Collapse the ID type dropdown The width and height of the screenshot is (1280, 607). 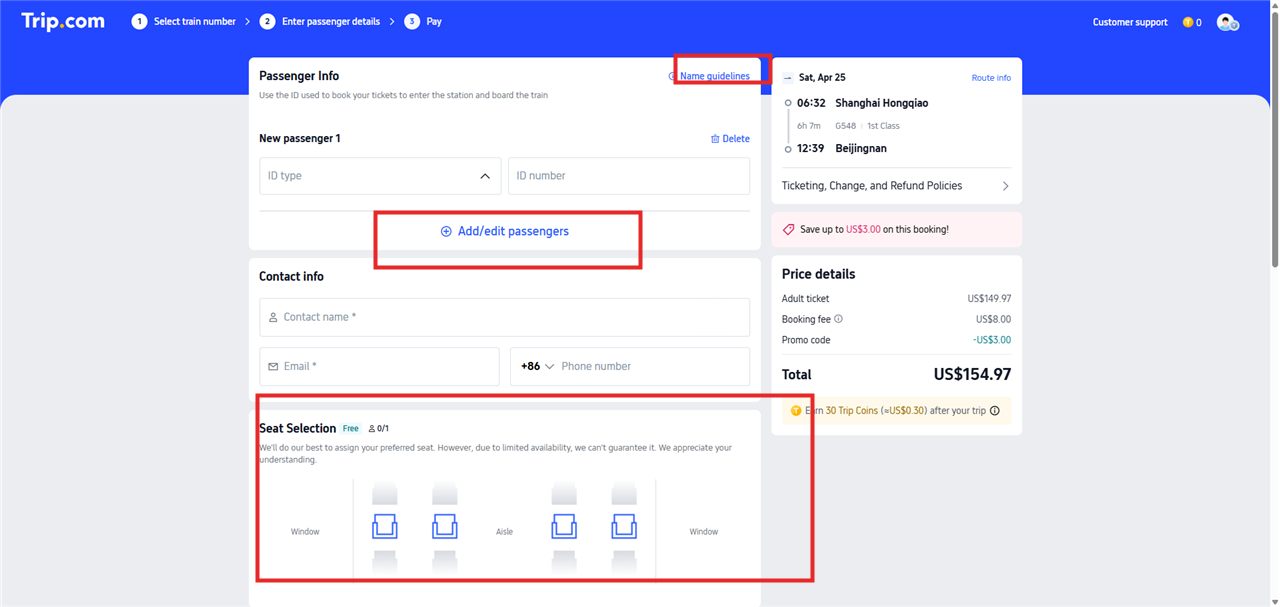point(485,175)
